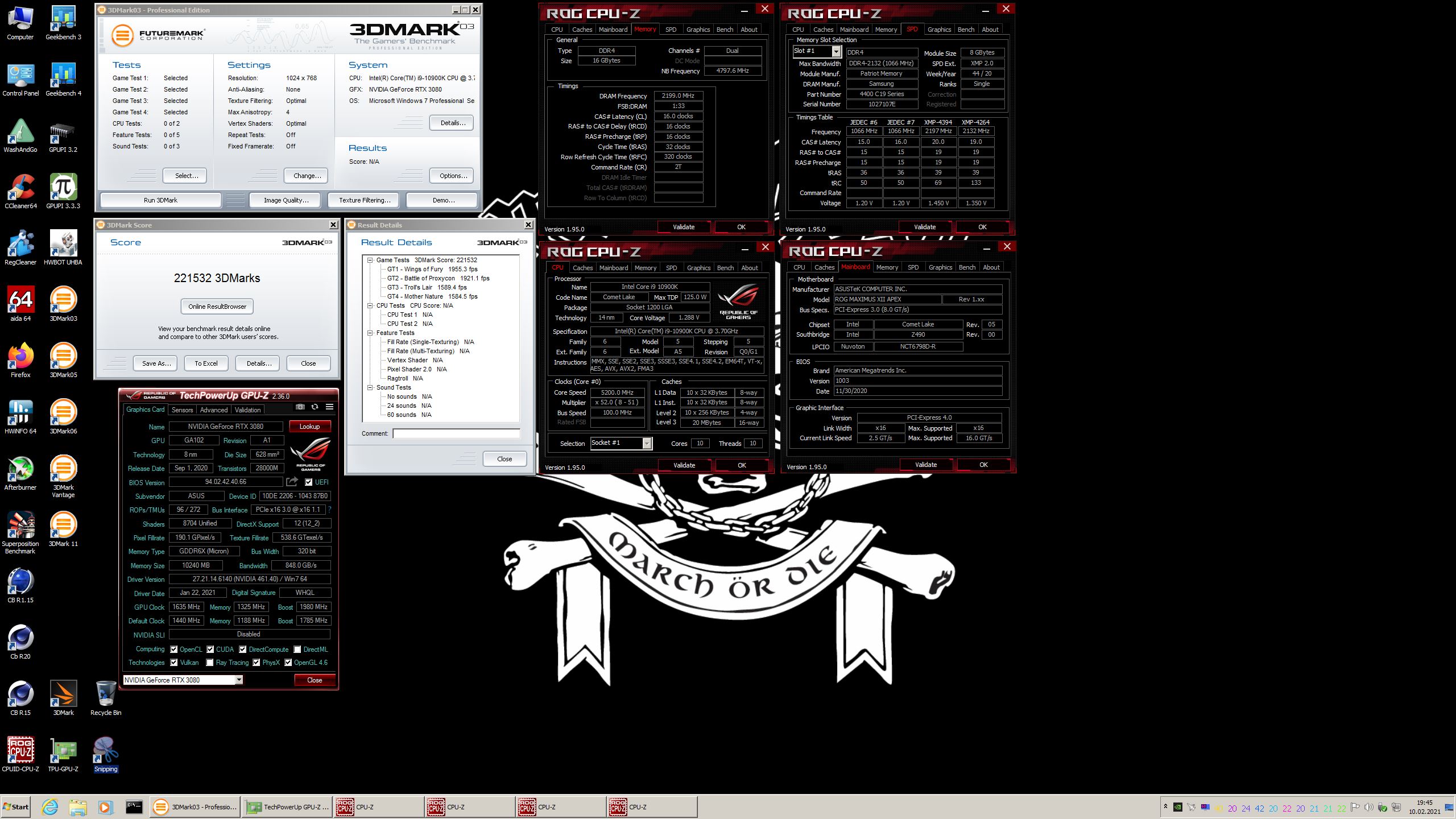Click the Lookup button in GPU-Z
Image resolution: width=1456 pixels, height=819 pixels.
[x=309, y=427]
